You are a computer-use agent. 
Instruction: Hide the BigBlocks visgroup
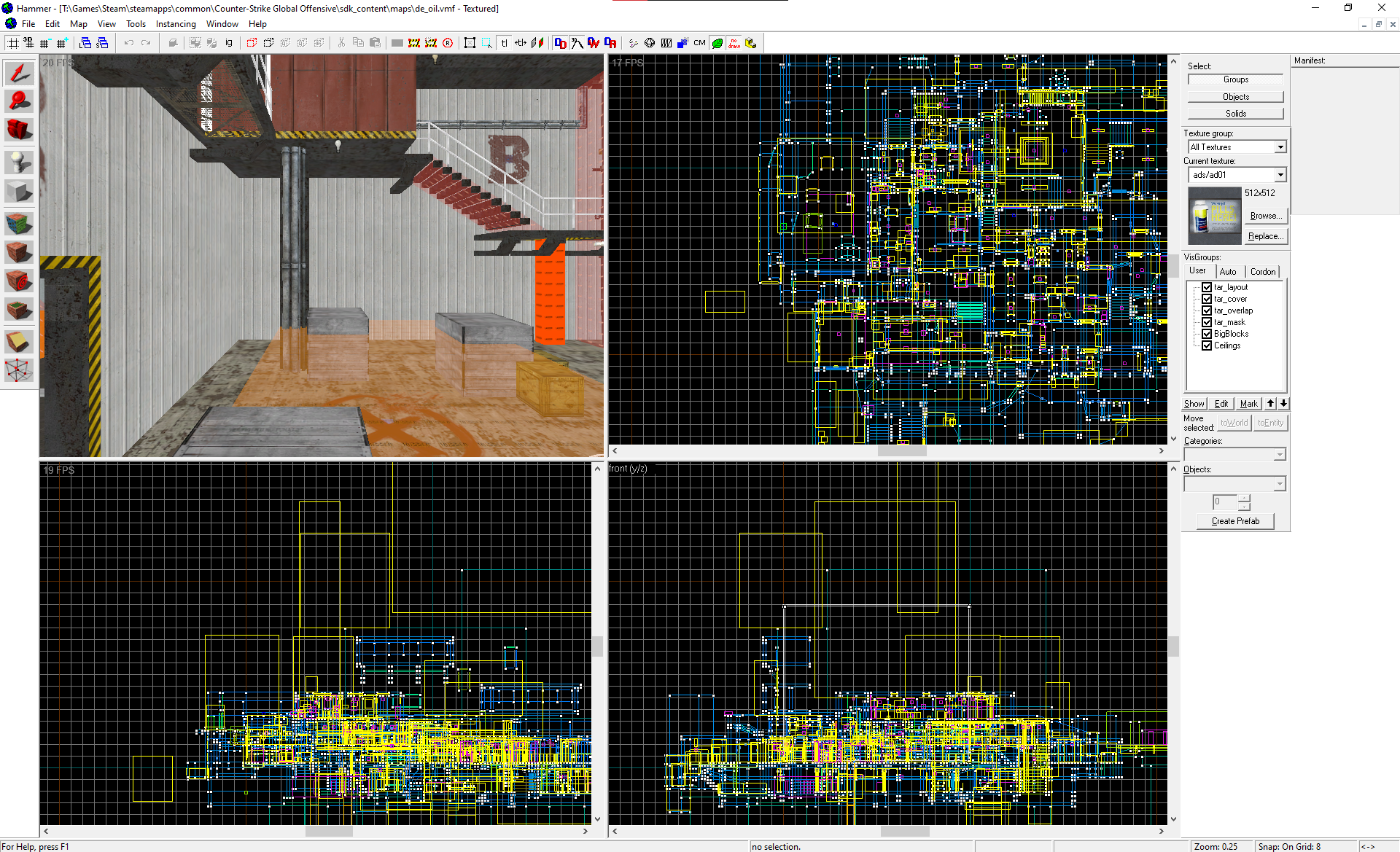[x=1207, y=334]
